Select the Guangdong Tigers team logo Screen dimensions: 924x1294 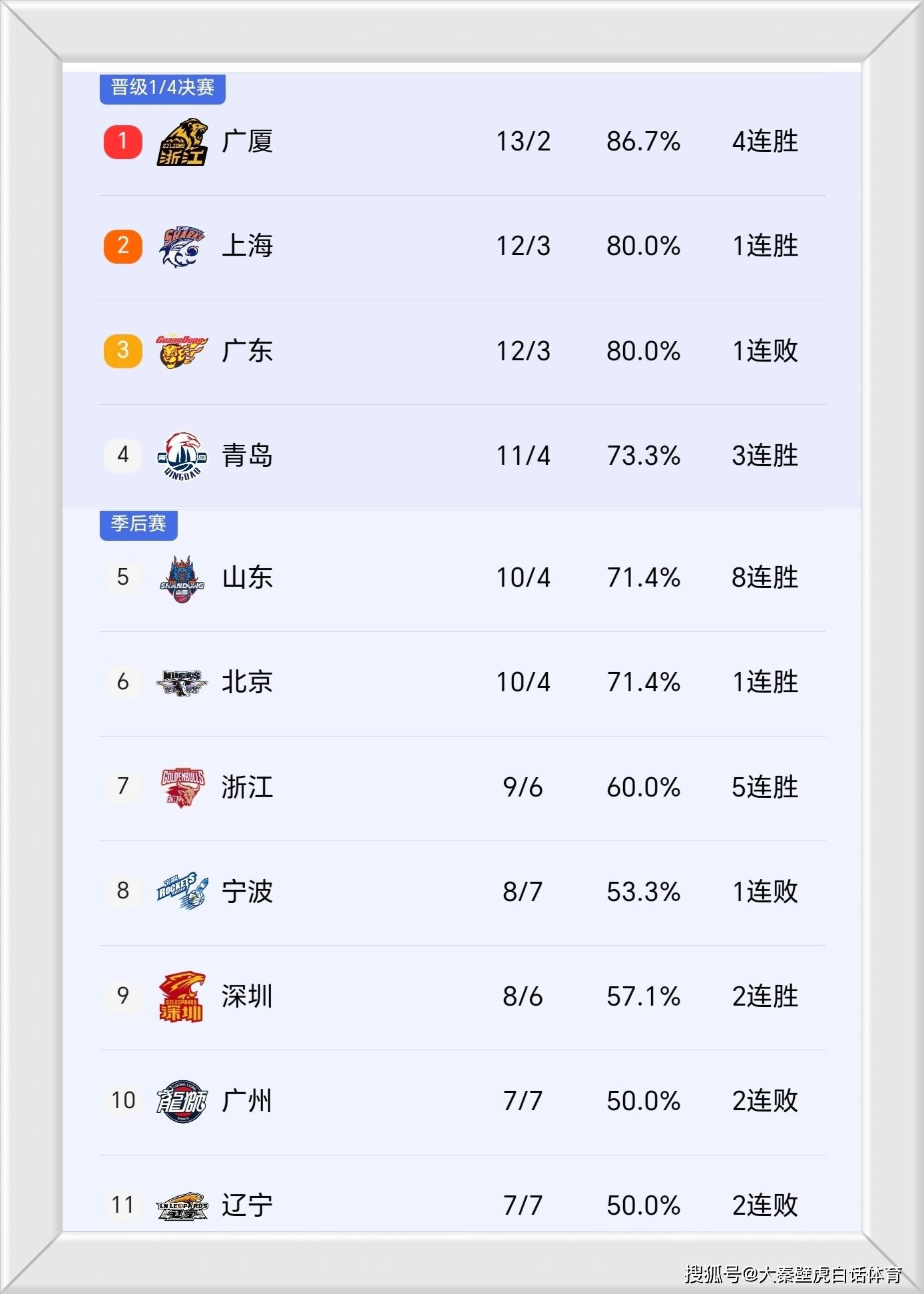click(x=182, y=351)
